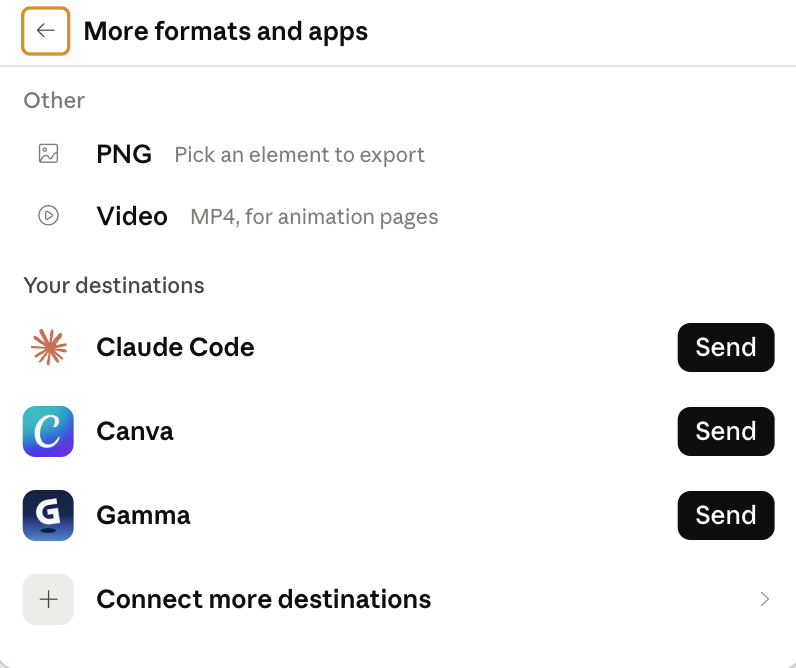Select the Canva destination label
Viewport: 796px width, 668px height.
point(135,431)
